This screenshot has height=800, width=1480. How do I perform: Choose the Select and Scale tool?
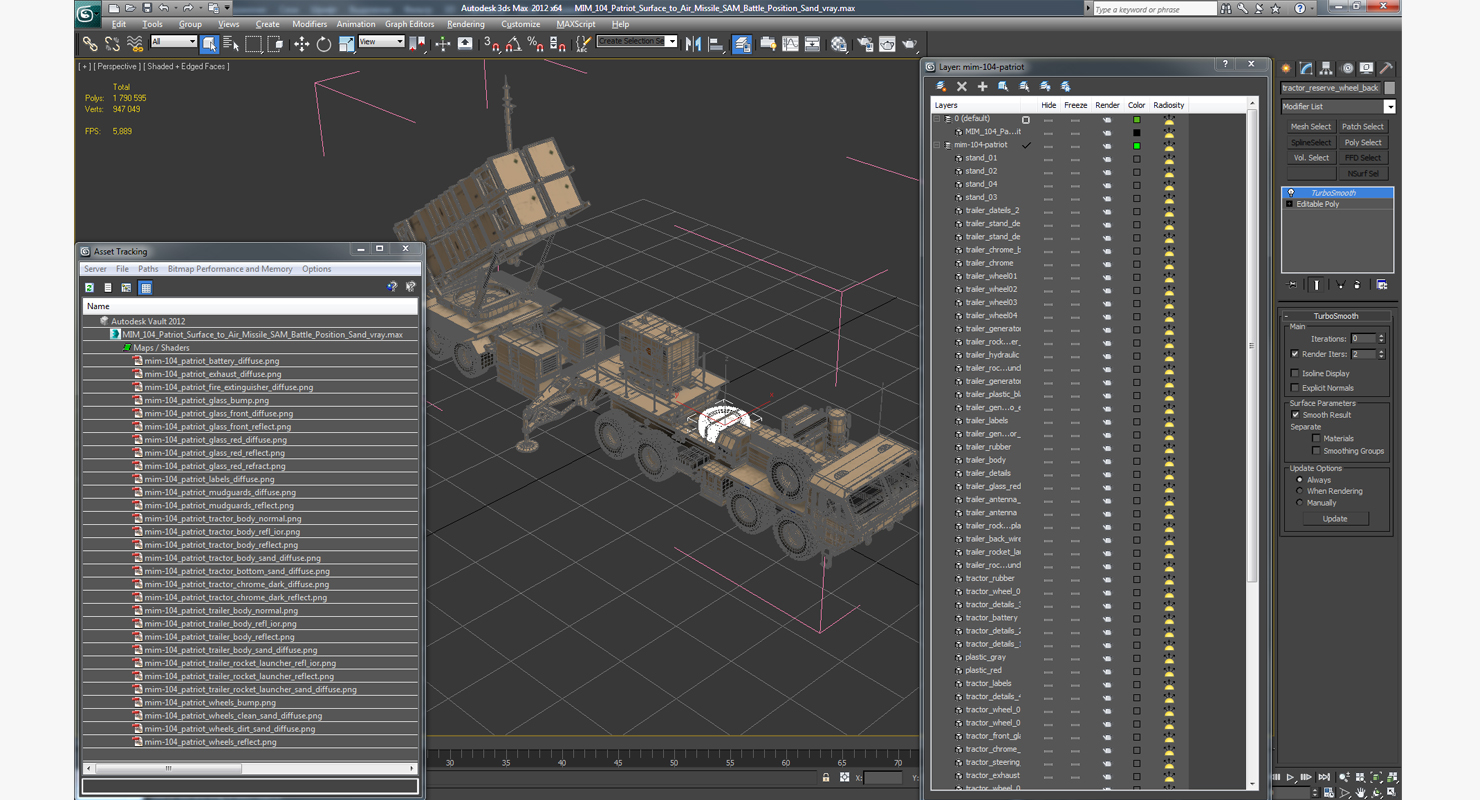346,44
